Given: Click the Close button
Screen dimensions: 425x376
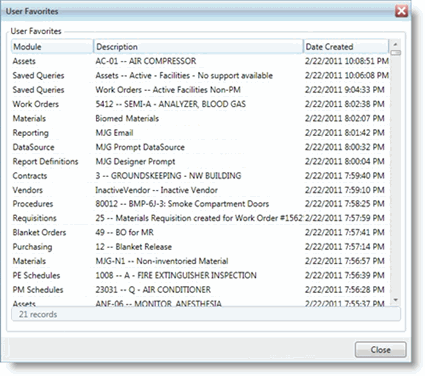Looking at the screenshot, I should (x=380, y=350).
